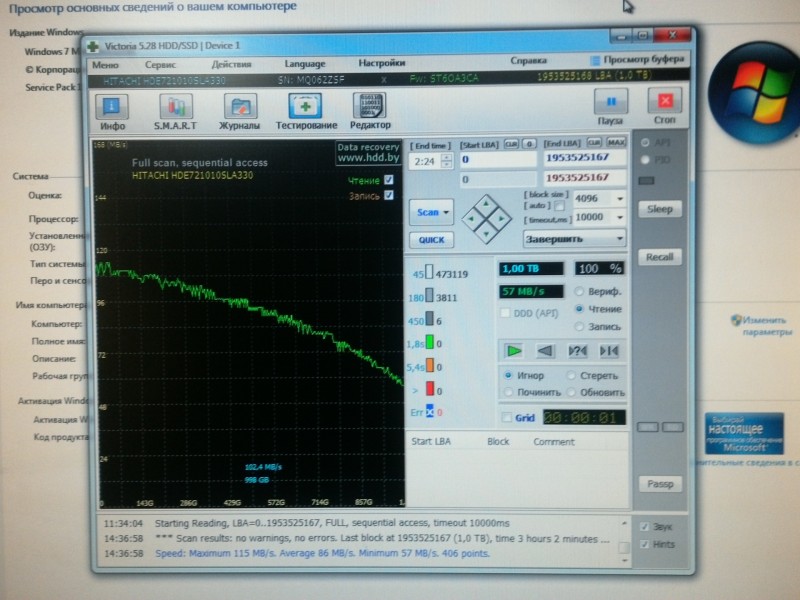Click the End time spinner arrows
This screenshot has width=800, height=600.
click(446, 161)
